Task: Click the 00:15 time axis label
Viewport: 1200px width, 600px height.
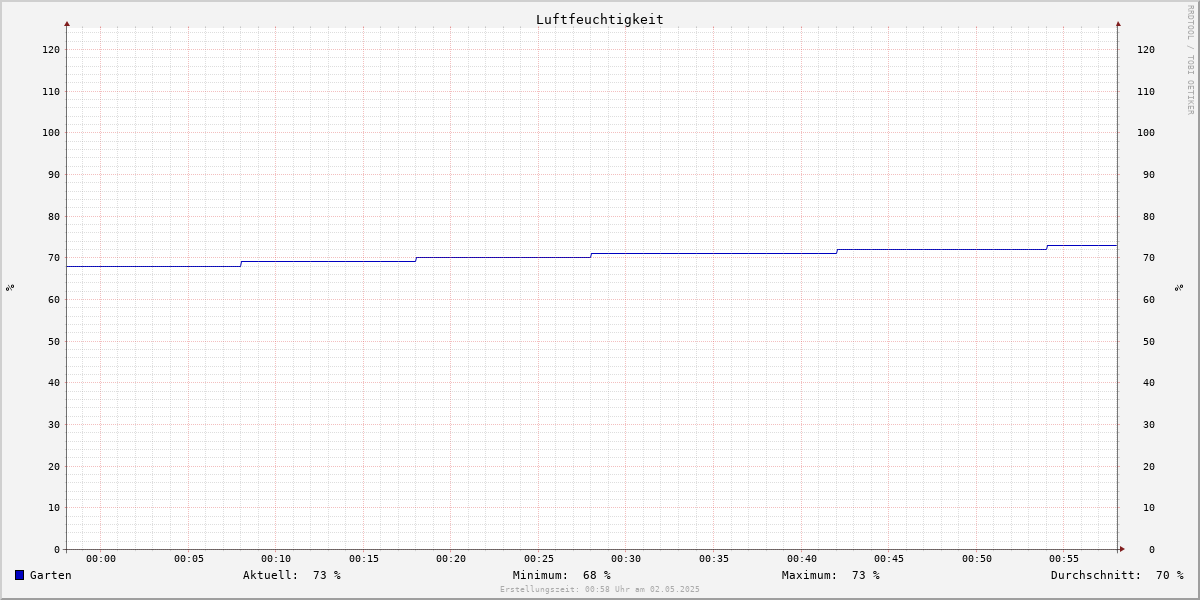Action: coord(364,559)
